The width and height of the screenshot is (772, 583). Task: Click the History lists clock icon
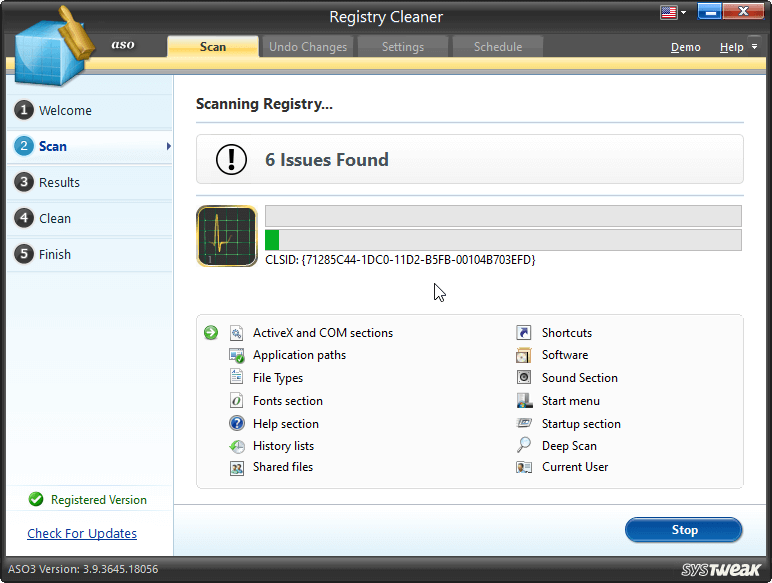click(237, 446)
